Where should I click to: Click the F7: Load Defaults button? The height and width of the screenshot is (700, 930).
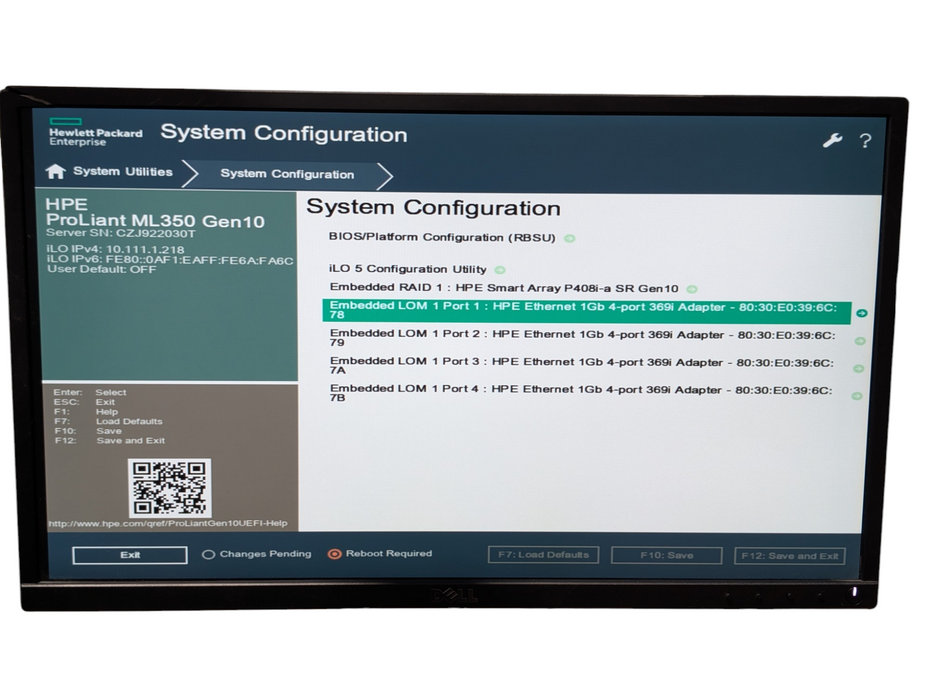pyautogui.click(x=543, y=555)
